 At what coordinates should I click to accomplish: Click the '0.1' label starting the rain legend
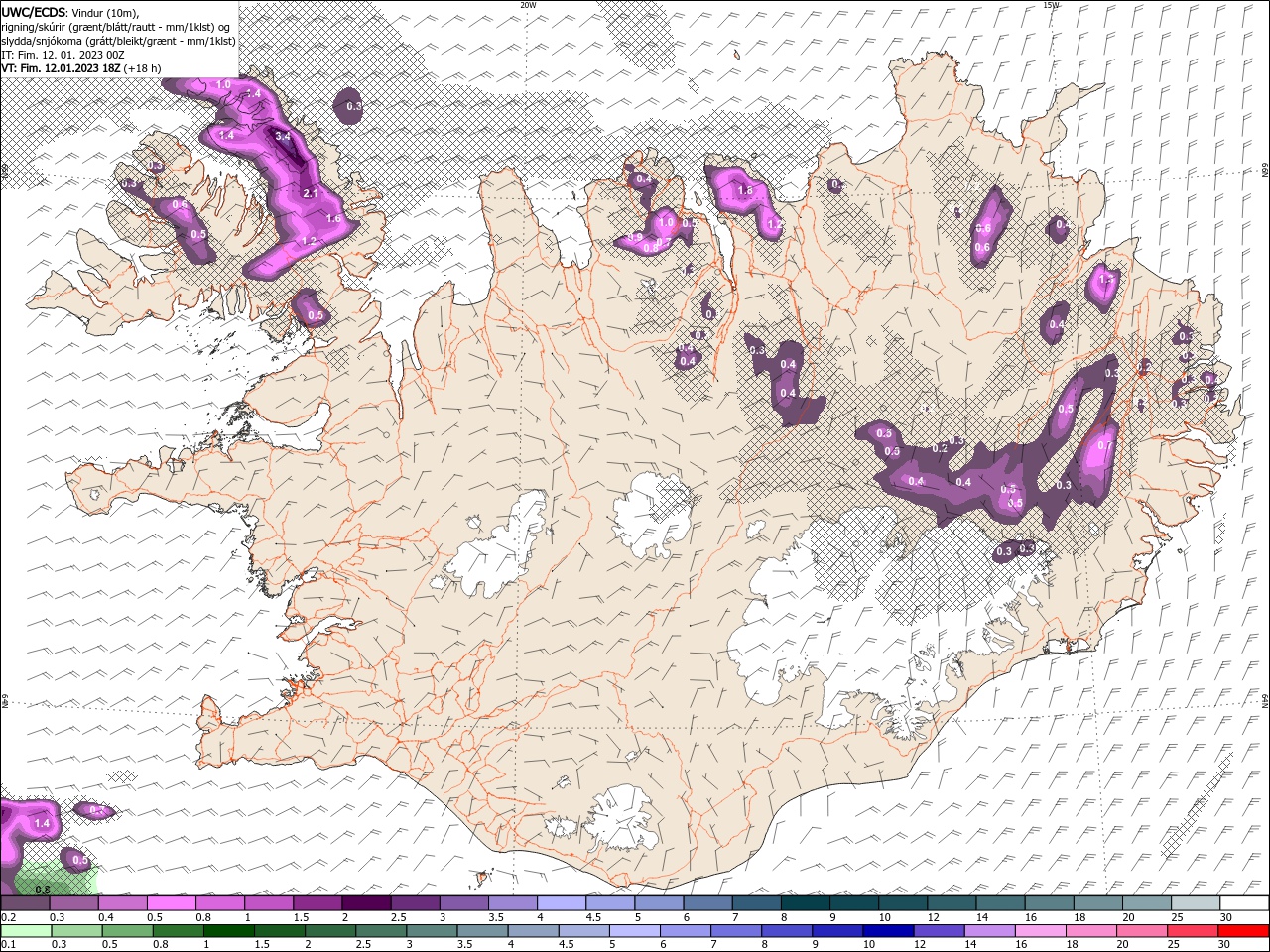(9, 945)
